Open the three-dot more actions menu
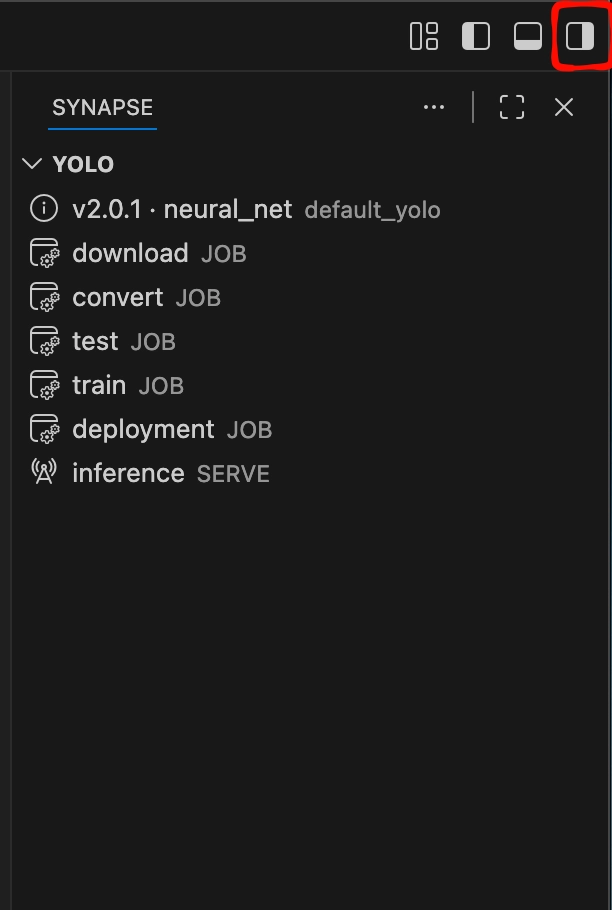 434,107
